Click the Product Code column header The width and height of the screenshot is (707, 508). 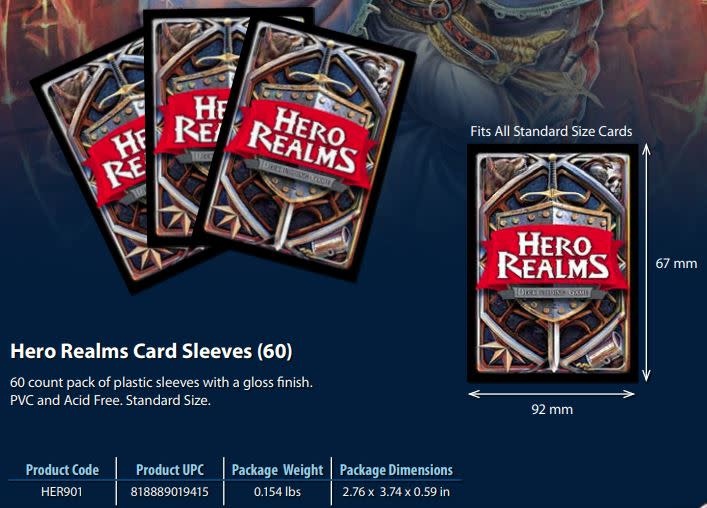click(x=62, y=470)
